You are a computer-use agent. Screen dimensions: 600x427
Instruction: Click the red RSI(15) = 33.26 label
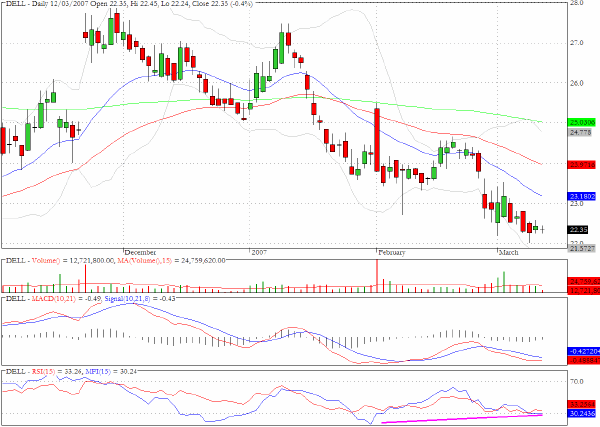[x=57, y=372]
